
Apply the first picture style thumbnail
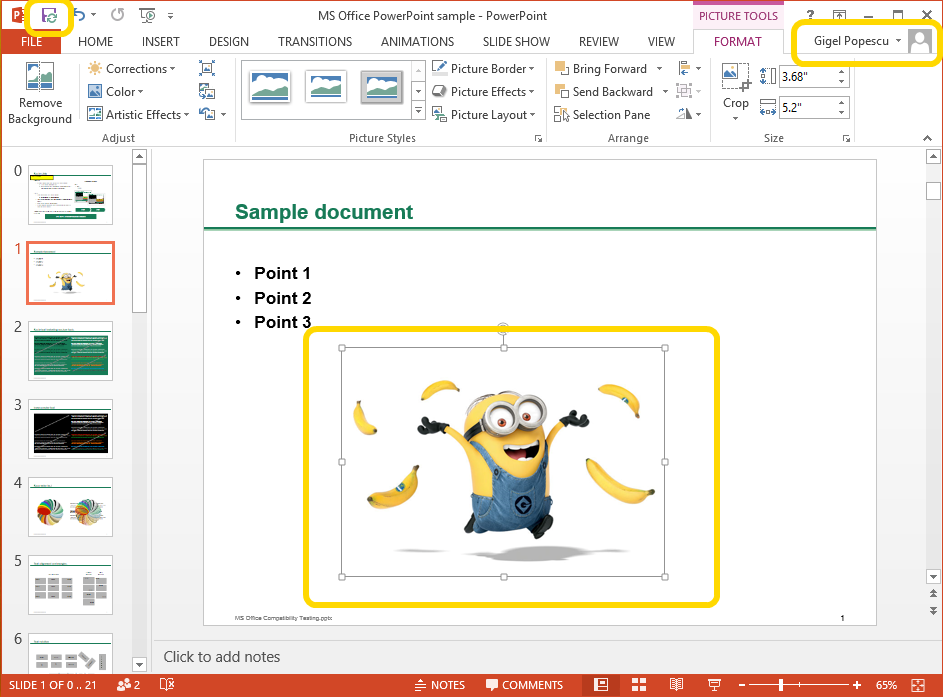(x=271, y=87)
